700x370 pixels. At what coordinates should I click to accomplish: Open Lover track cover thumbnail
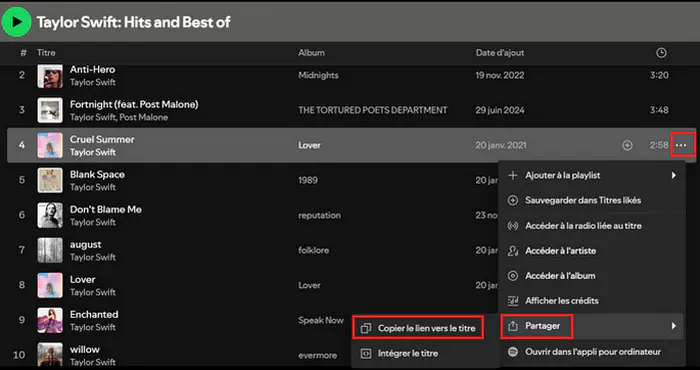click(50, 285)
